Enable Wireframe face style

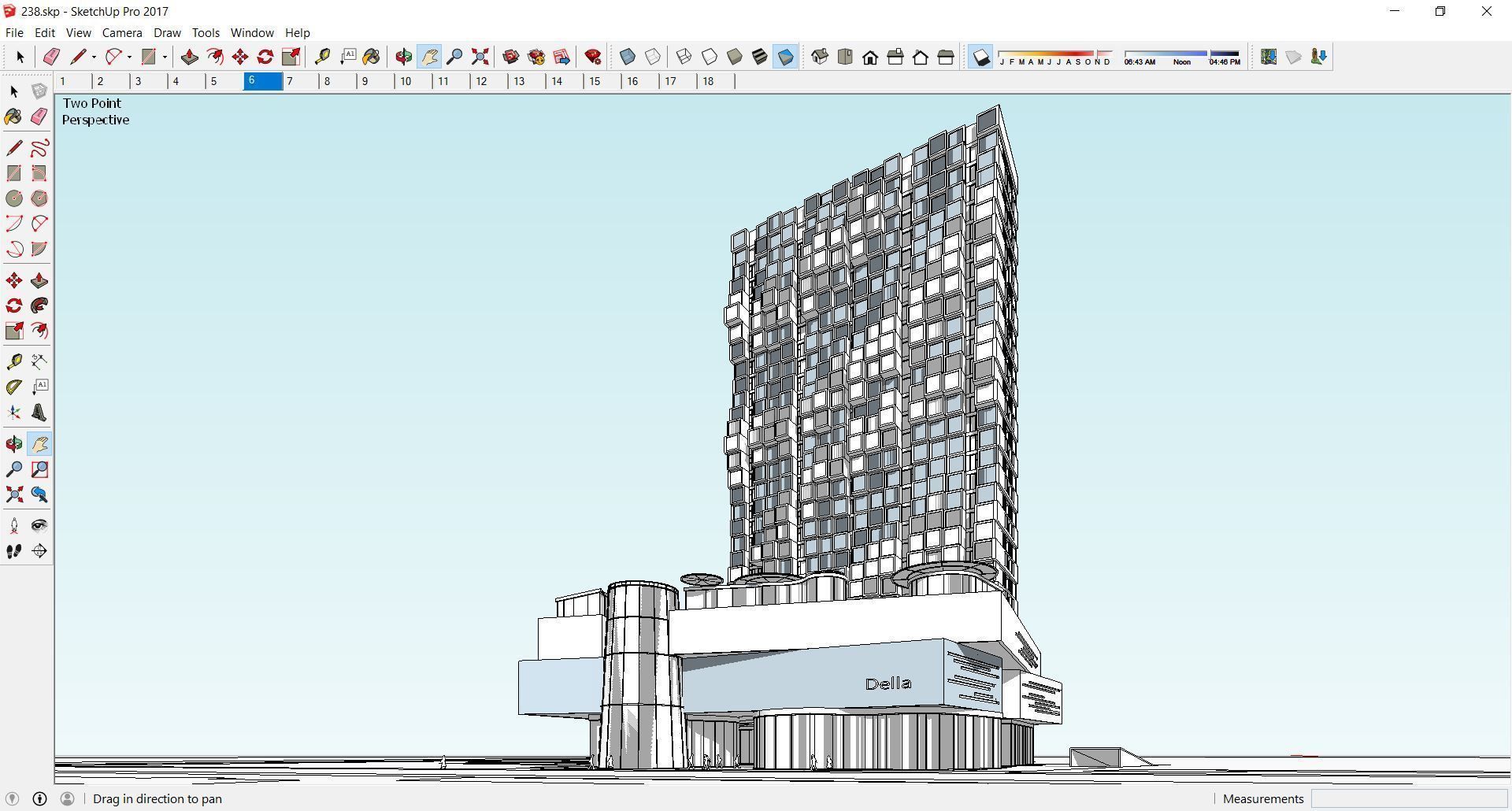(684, 57)
